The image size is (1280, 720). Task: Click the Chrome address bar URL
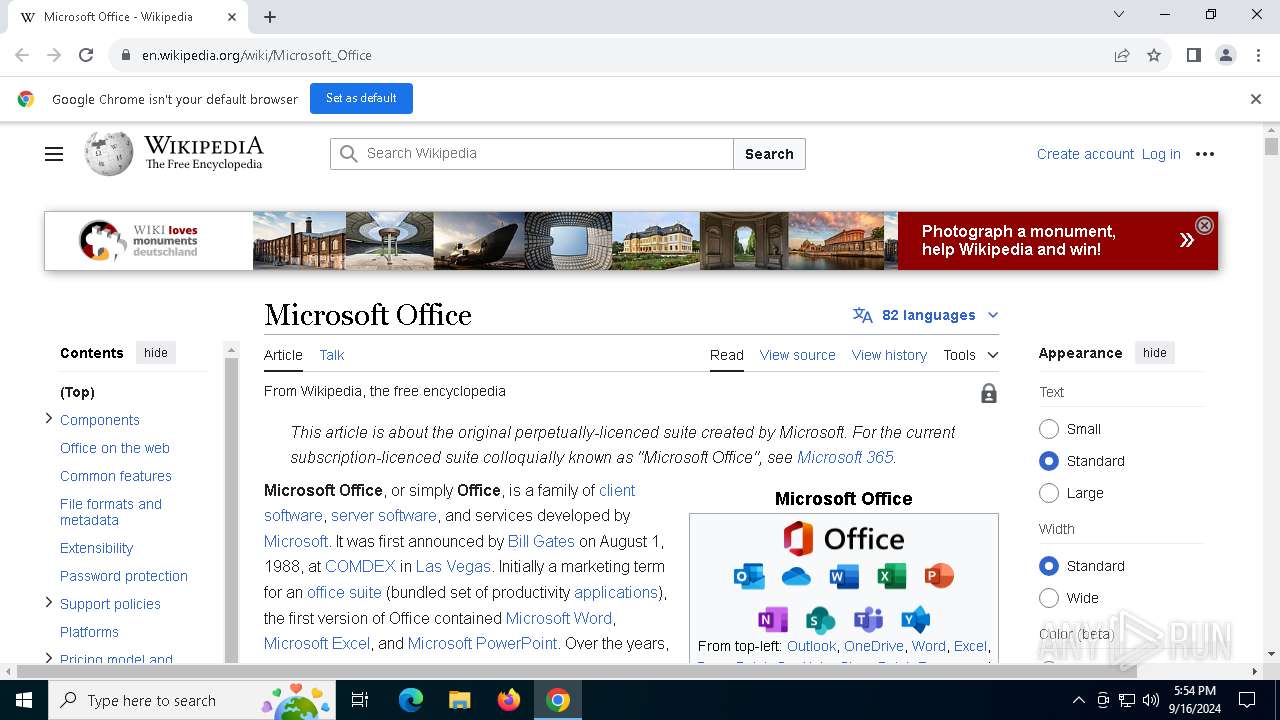click(x=257, y=55)
